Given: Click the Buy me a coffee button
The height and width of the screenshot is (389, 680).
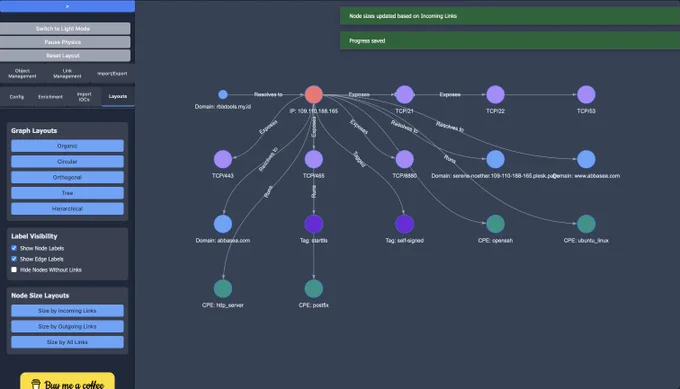Looking at the screenshot, I should [68, 382].
